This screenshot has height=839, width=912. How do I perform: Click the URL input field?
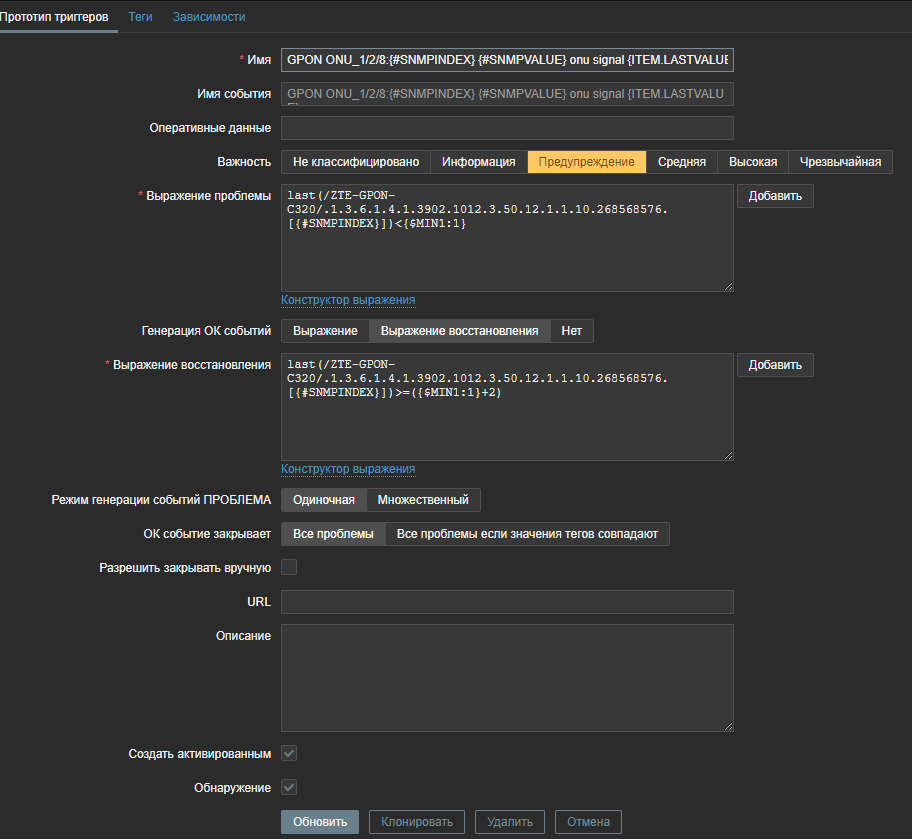[x=507, y=602]
